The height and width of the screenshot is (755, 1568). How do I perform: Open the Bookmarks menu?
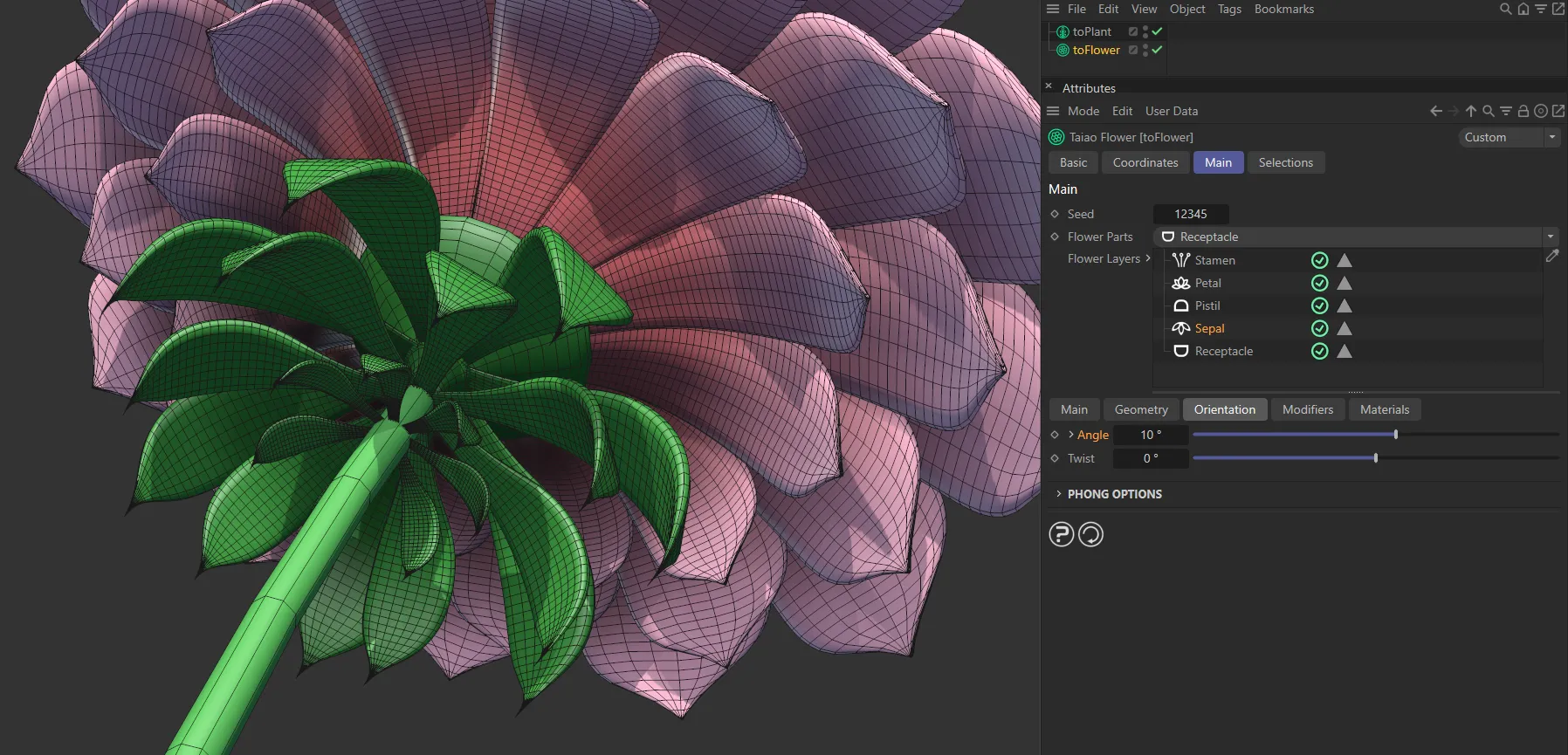(1284, 9)
